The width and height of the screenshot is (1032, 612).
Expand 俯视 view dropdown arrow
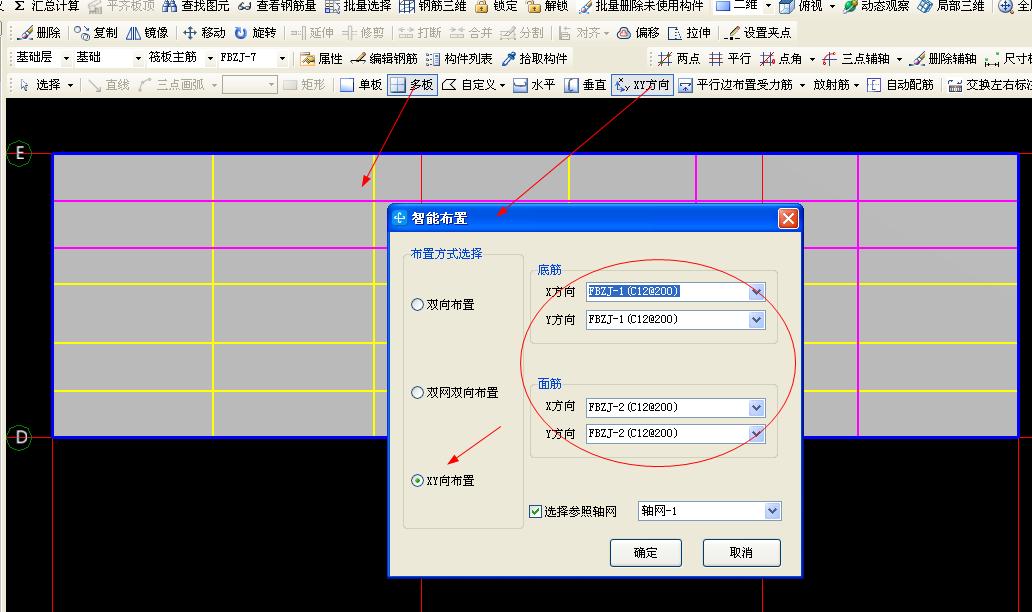point(832,6)
